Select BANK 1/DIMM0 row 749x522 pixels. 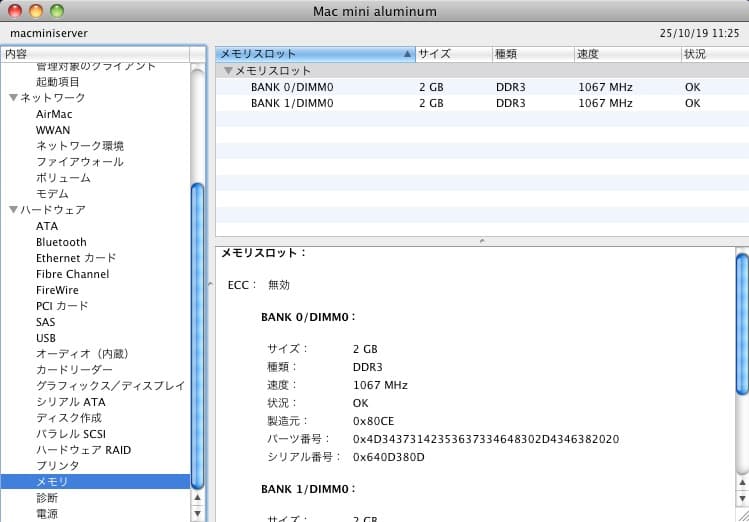click(482, 103)
